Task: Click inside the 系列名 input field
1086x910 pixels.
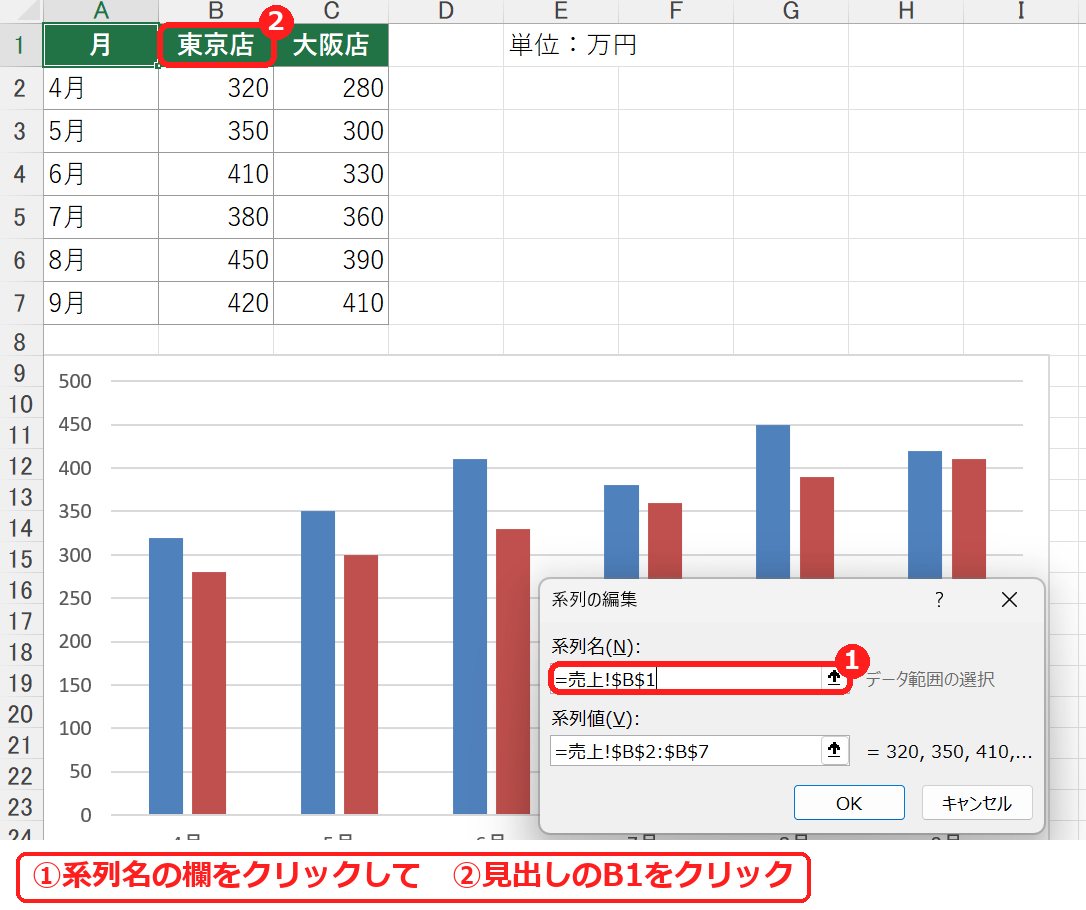Action: pyautogui.click(x=686, y=679)
